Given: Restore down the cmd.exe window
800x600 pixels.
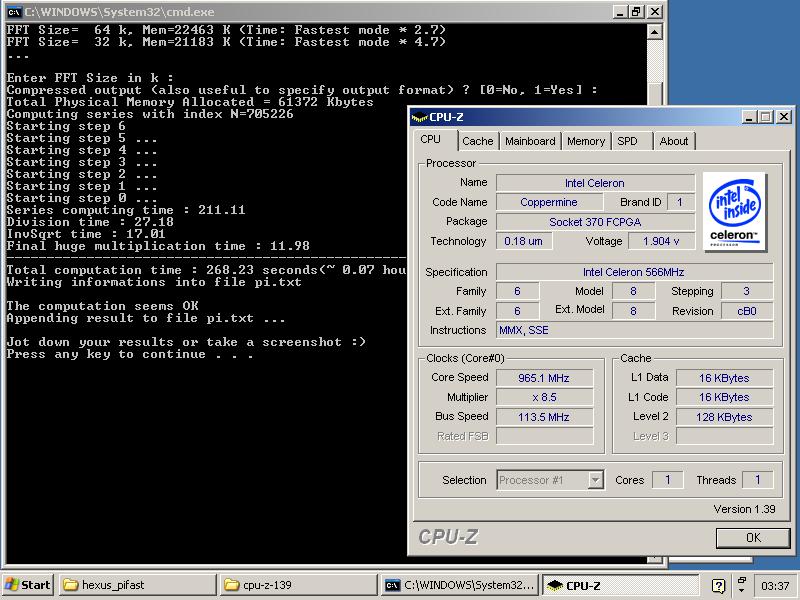Looking at the screenshot, I should point(637,12).
